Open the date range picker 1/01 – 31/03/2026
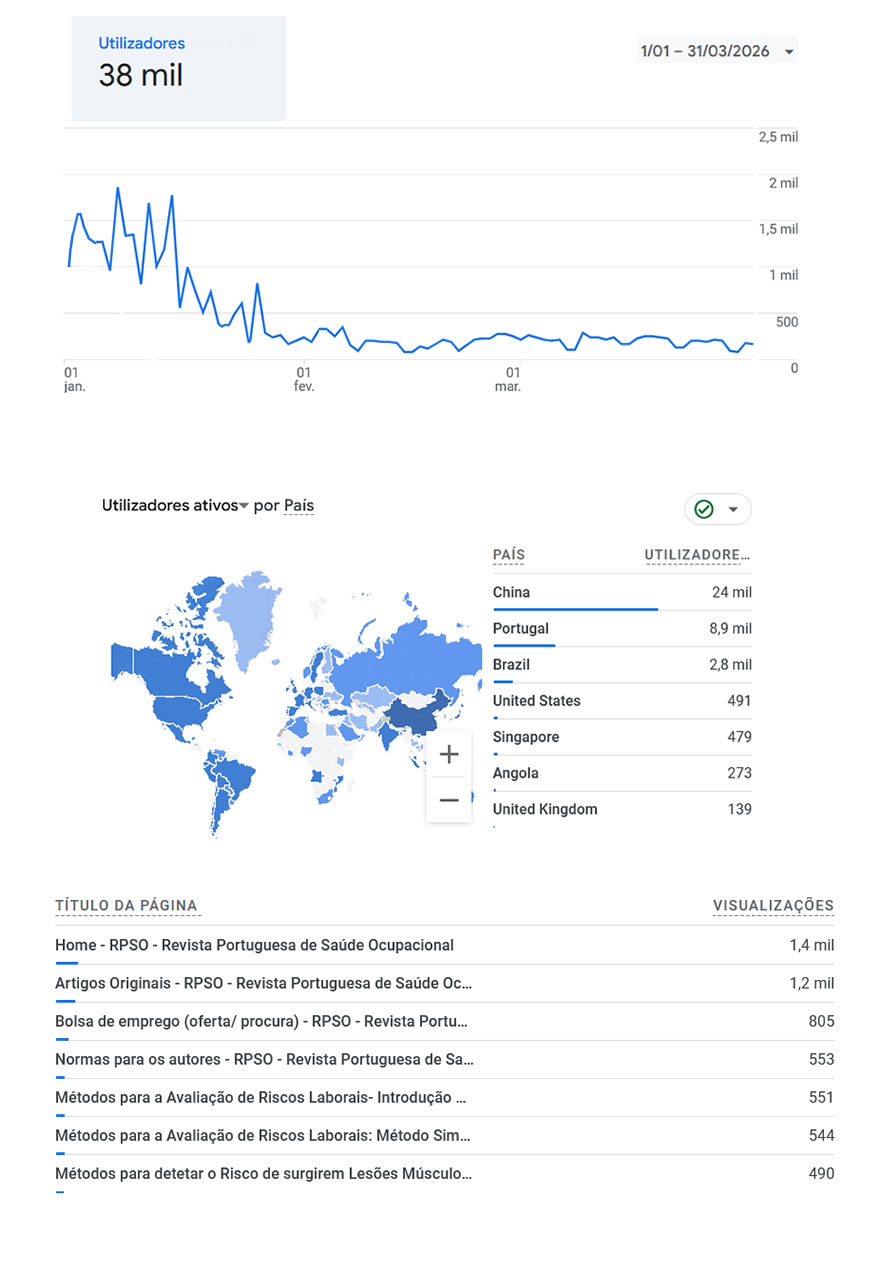887x1261 pixels. pyautogui.click(x=716, y=51)
